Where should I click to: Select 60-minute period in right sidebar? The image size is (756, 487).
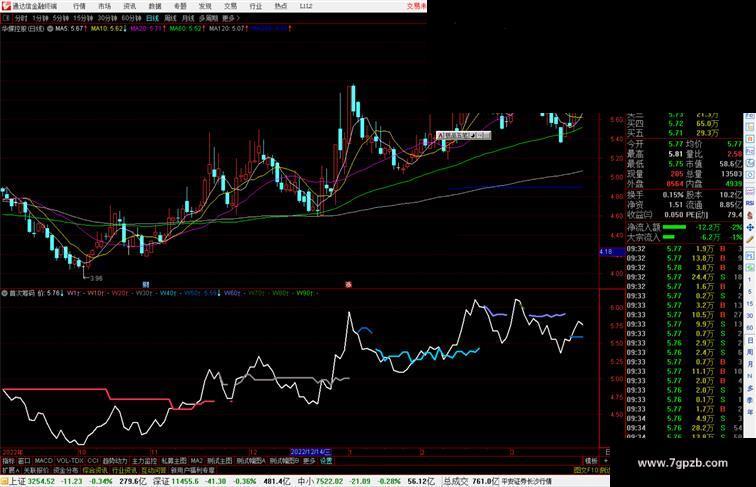pos(750,328)
